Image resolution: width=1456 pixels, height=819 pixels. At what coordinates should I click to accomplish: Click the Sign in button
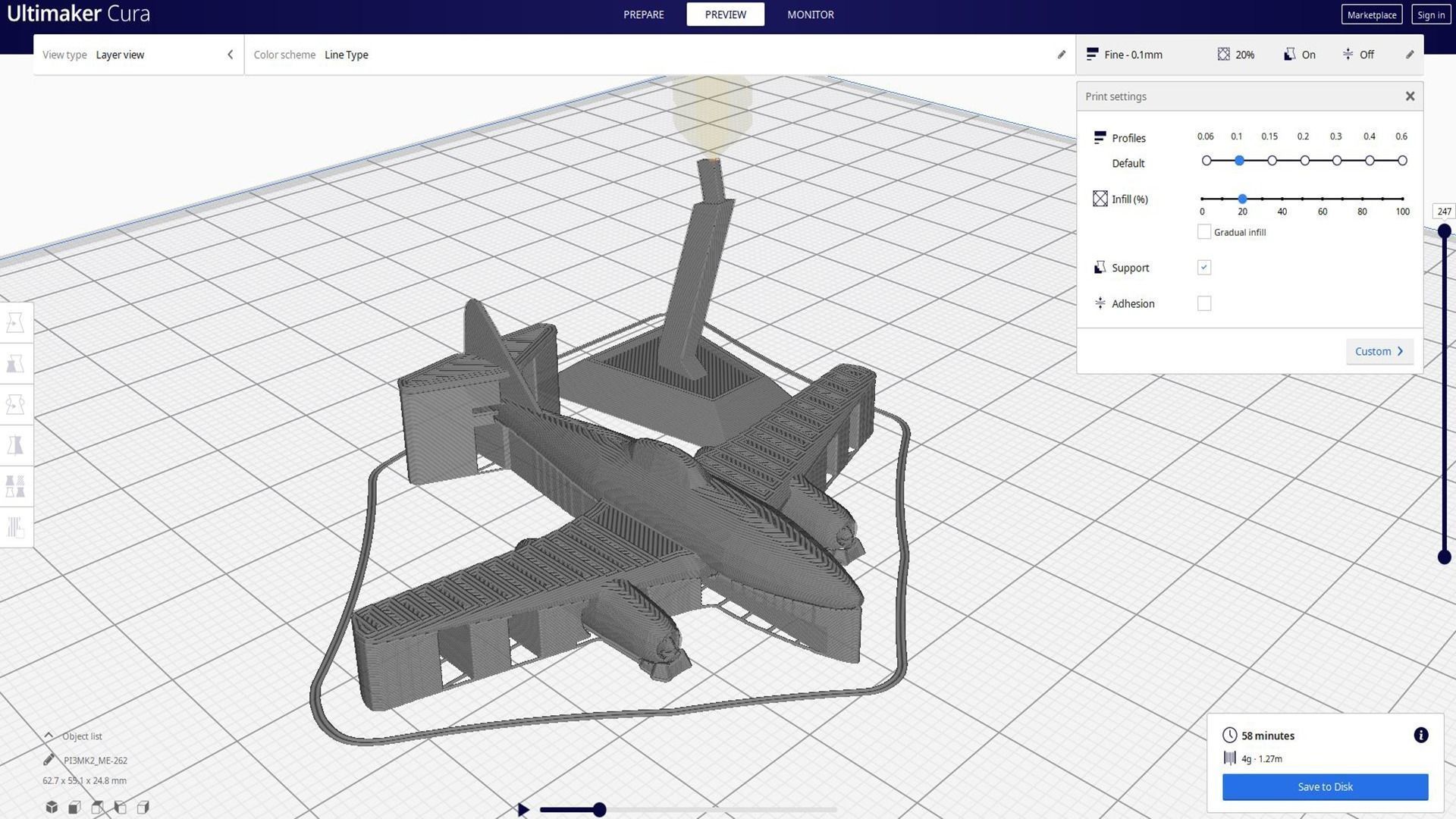[1430, 14]
